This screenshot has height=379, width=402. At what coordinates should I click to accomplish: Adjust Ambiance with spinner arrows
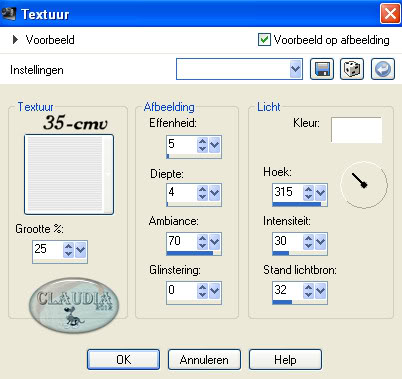click(202, 242)
